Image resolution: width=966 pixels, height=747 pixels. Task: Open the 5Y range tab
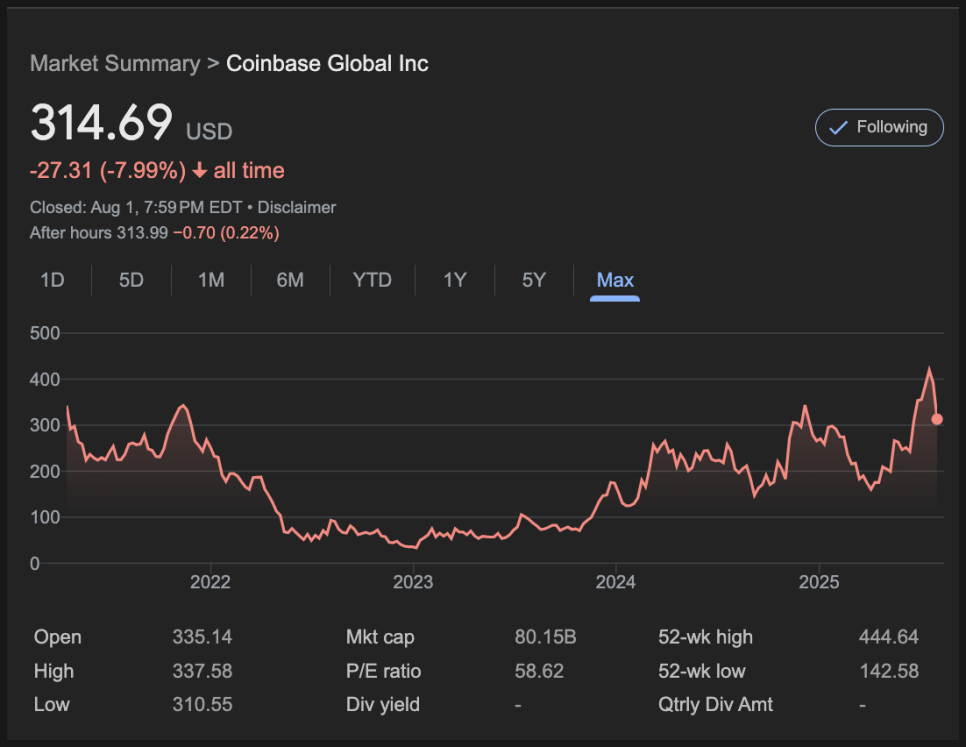534,280
